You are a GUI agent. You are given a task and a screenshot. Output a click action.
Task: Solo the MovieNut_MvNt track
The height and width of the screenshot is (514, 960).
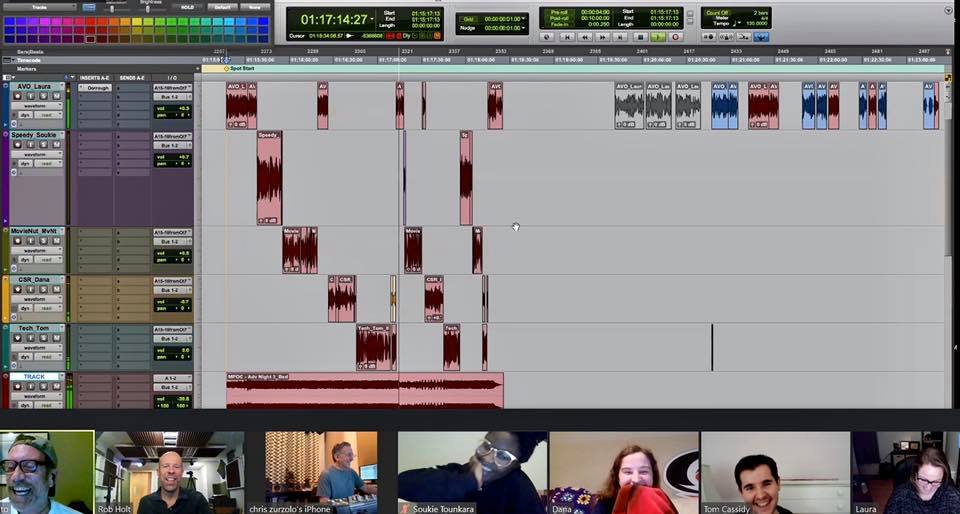[x=43, y=241]
